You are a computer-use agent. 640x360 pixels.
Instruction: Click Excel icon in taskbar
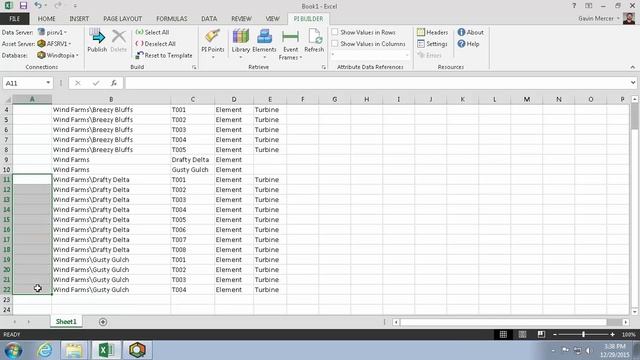[106, 350]
